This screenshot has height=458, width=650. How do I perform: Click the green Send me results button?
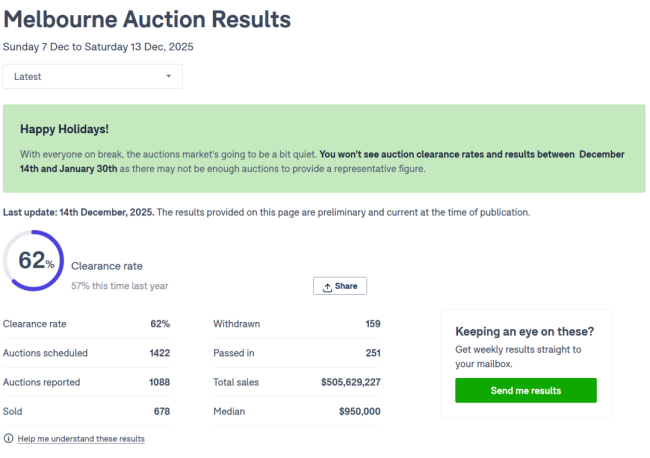[525, 390]
